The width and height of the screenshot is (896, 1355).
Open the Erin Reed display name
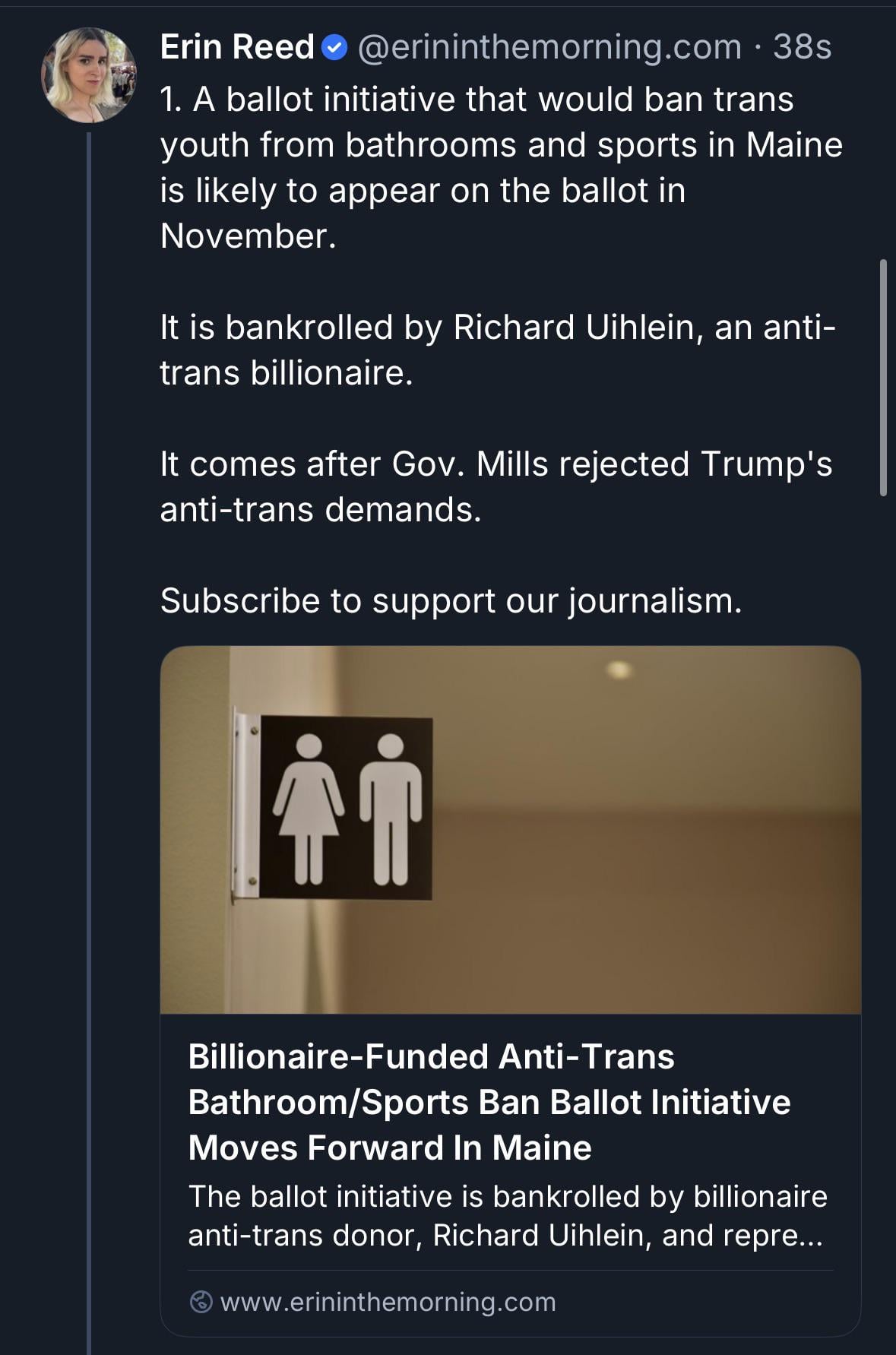pos(236,47)
